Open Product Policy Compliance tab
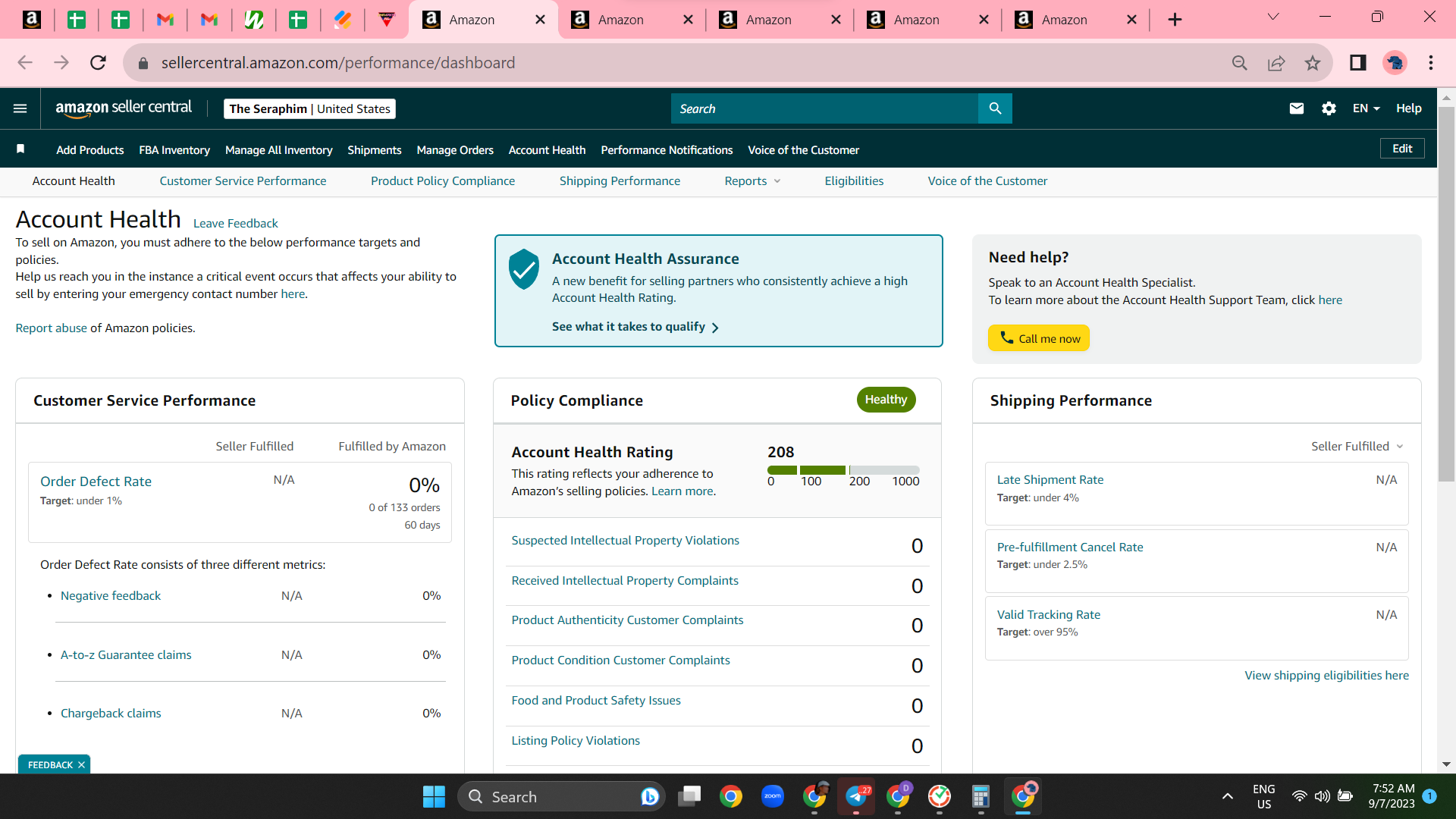The image size is (1456, 819). pyautogui.click(x=443, y=181)
